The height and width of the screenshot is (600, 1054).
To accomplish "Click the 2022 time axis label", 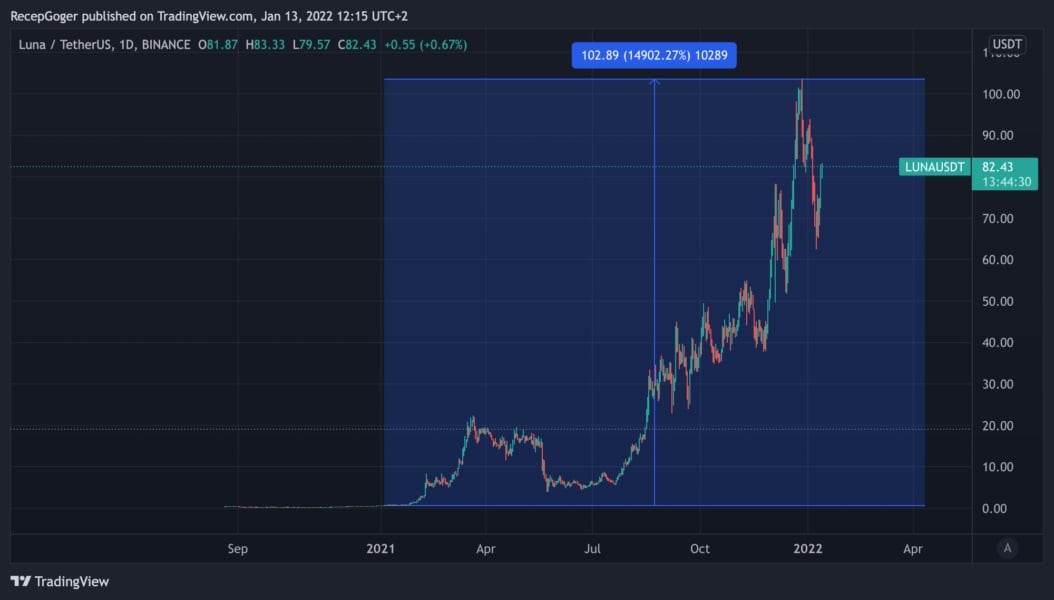I will 807,549.
